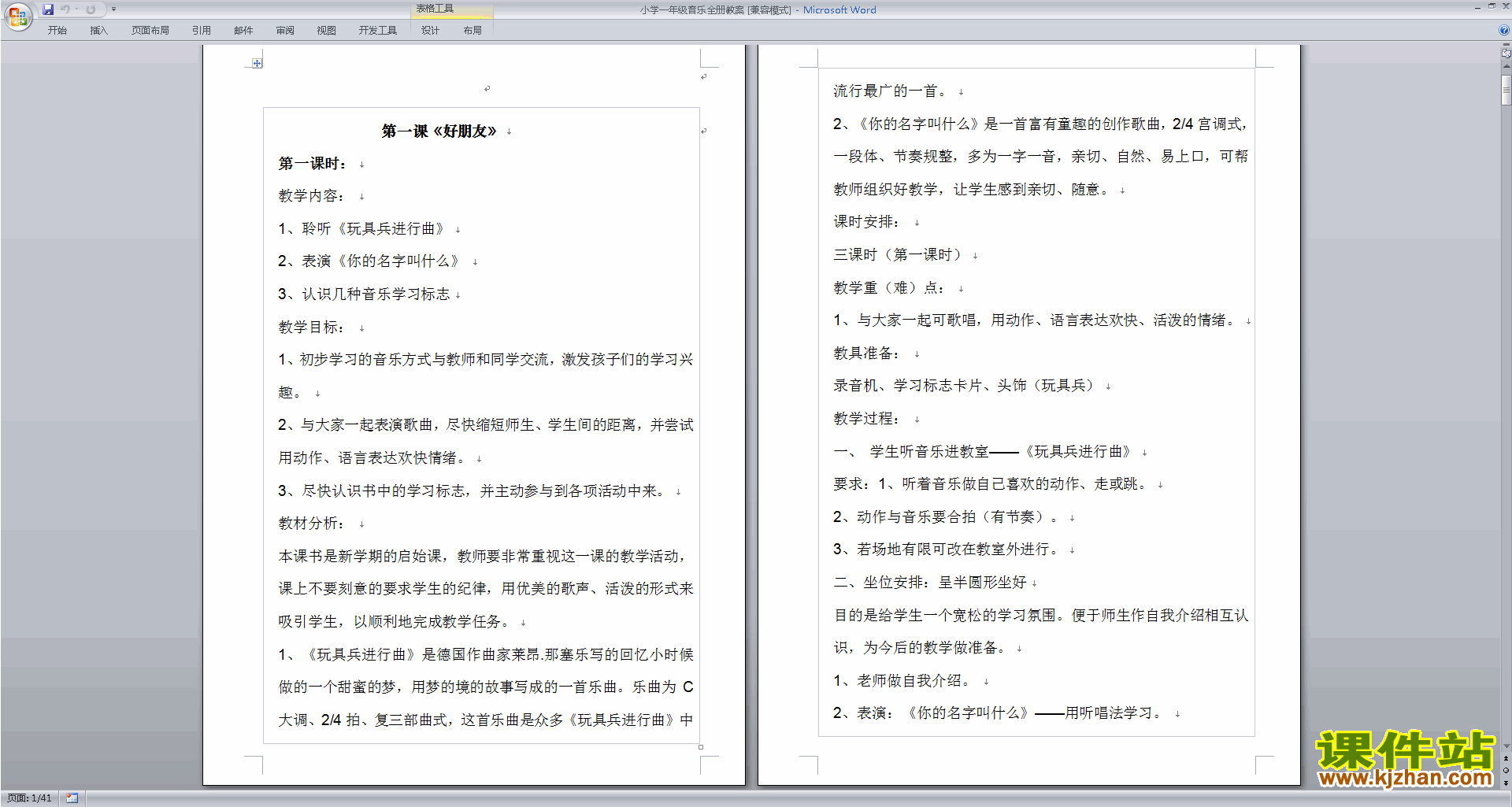
Task: Click the table resize handle at bottom
Action: [x=700, y=747]
